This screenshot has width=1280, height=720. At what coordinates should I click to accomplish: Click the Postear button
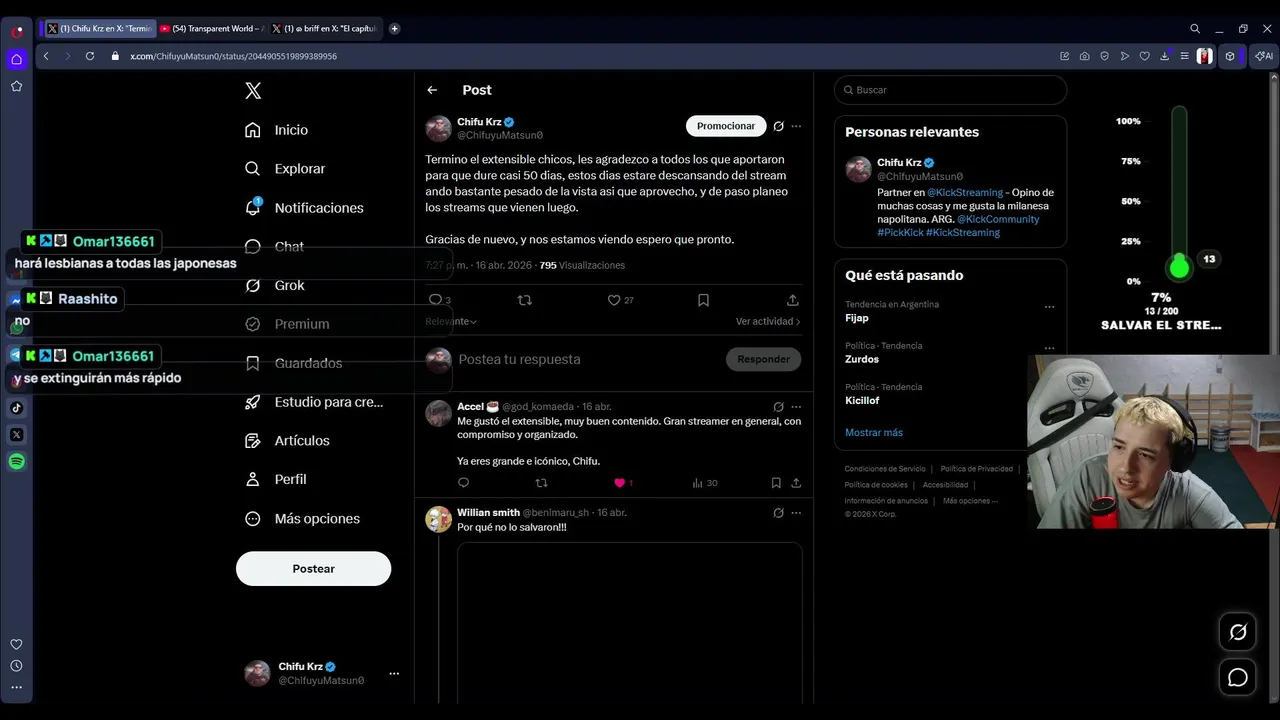pyautogui.click(x=313, y=568)
